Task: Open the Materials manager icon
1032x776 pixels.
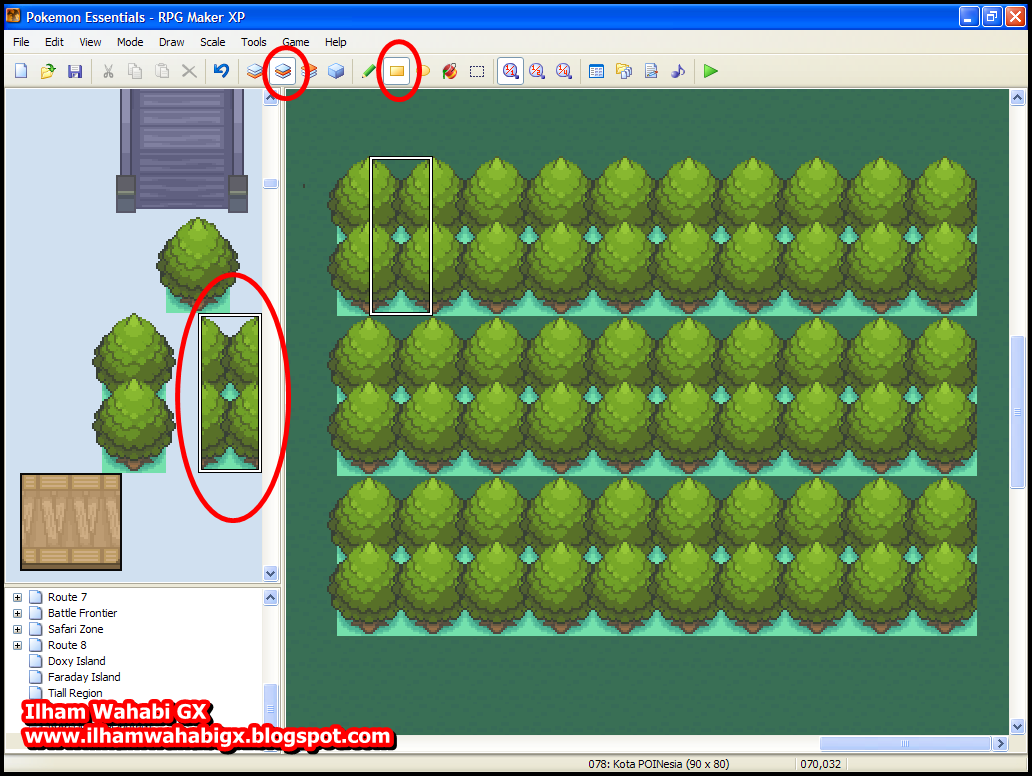Action: [624, 70]
